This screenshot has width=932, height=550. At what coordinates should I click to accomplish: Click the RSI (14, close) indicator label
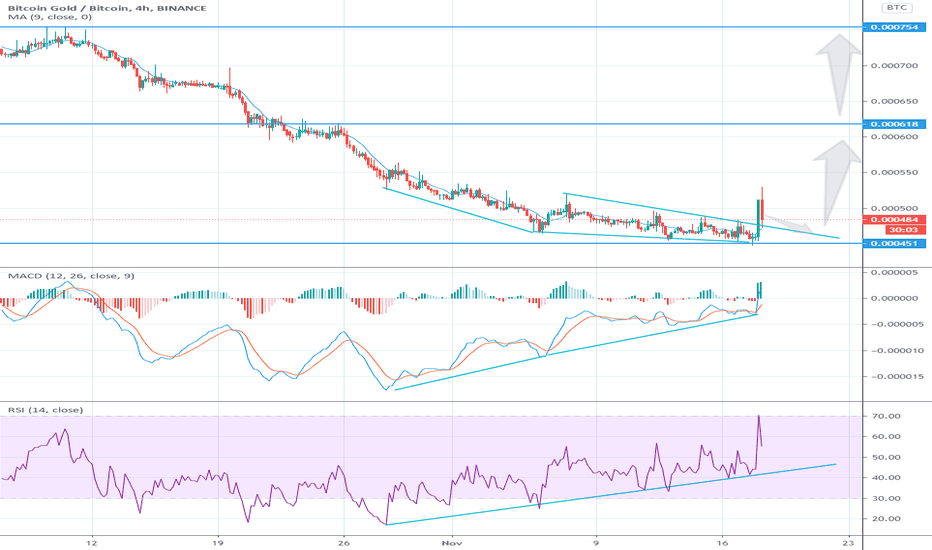pos(45,410)
